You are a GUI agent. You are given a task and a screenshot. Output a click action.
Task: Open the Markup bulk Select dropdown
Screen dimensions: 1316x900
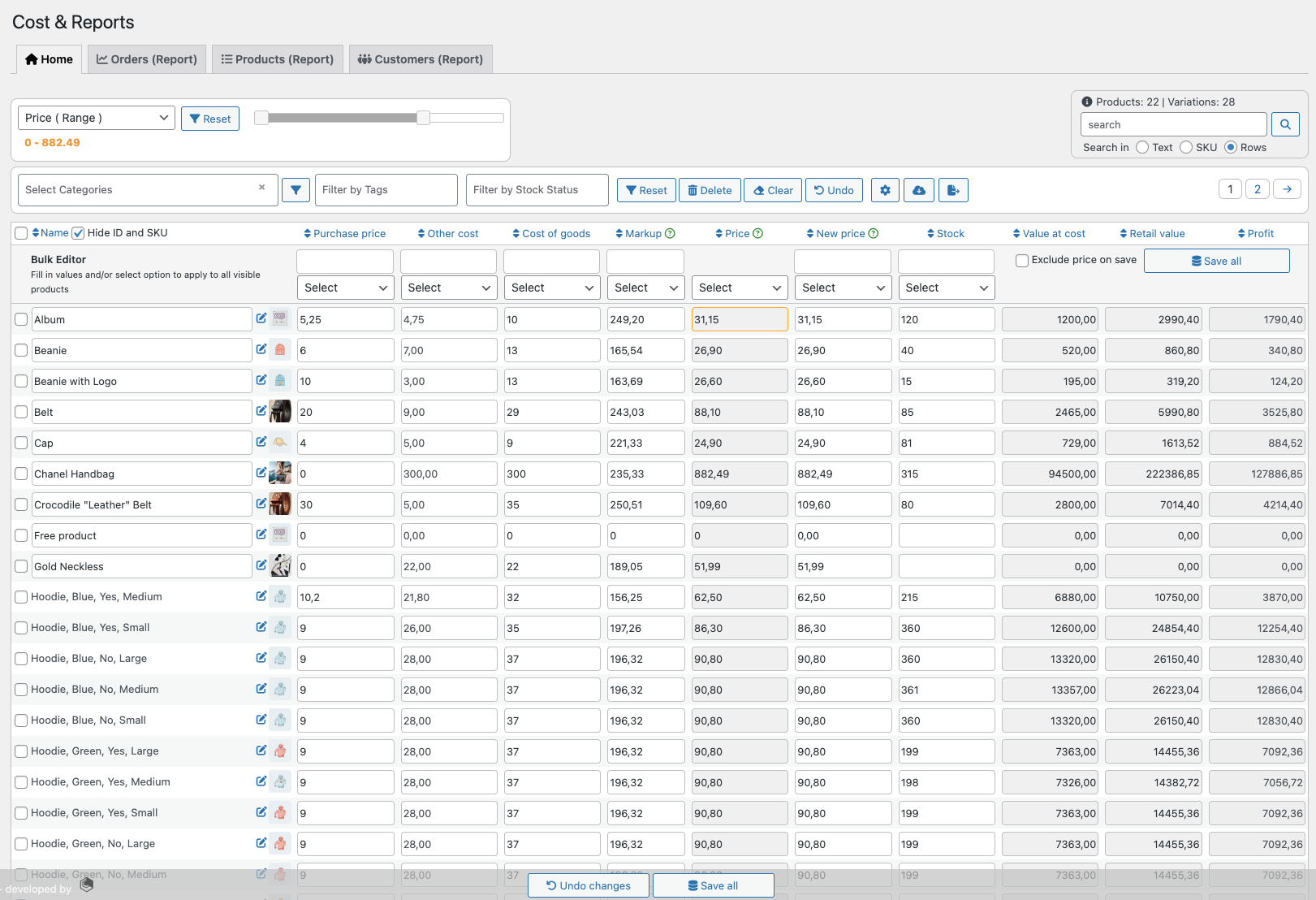(x=645, y=287)
